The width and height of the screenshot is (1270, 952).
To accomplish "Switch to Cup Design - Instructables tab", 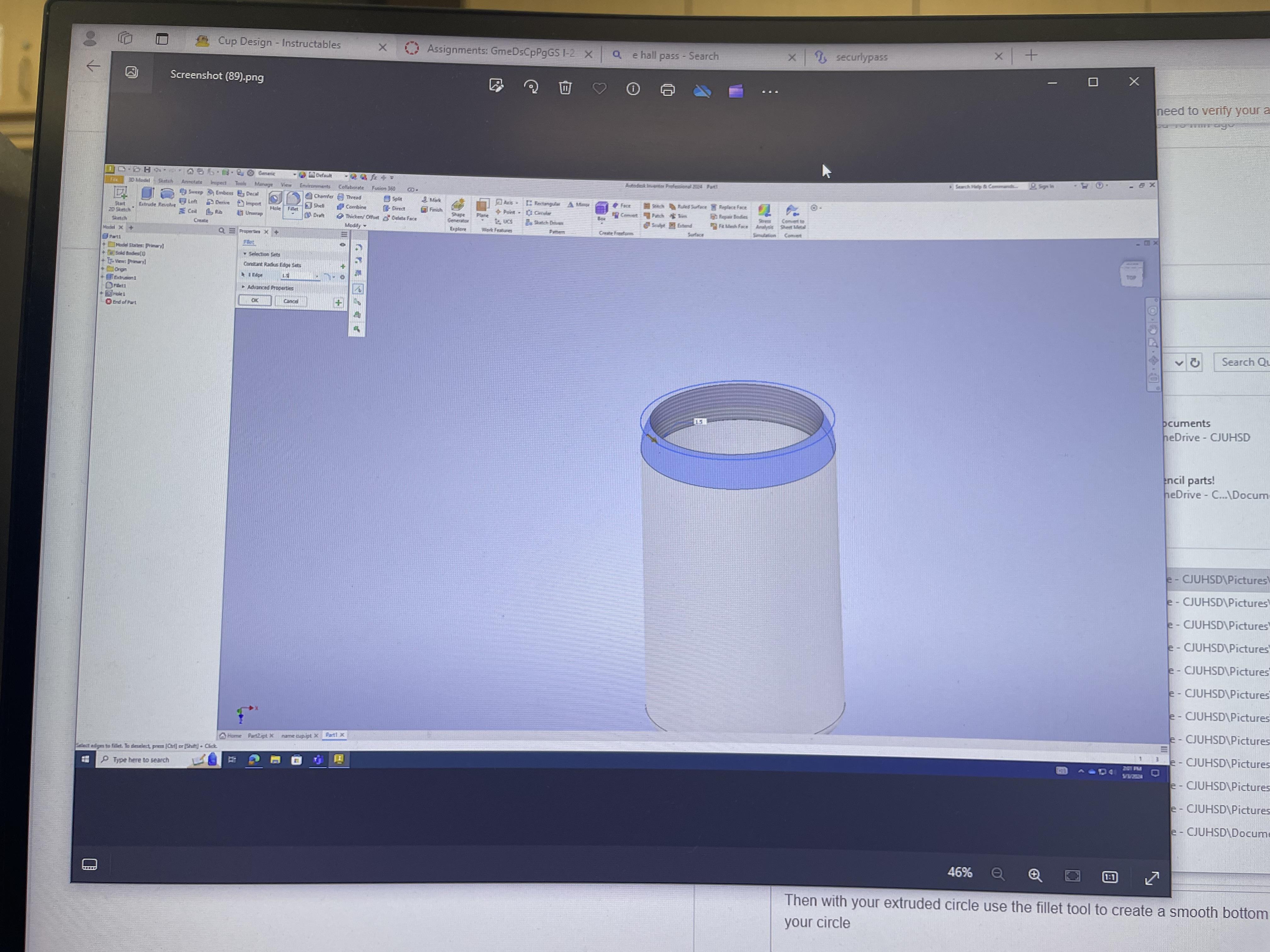I will click(290, 44).
